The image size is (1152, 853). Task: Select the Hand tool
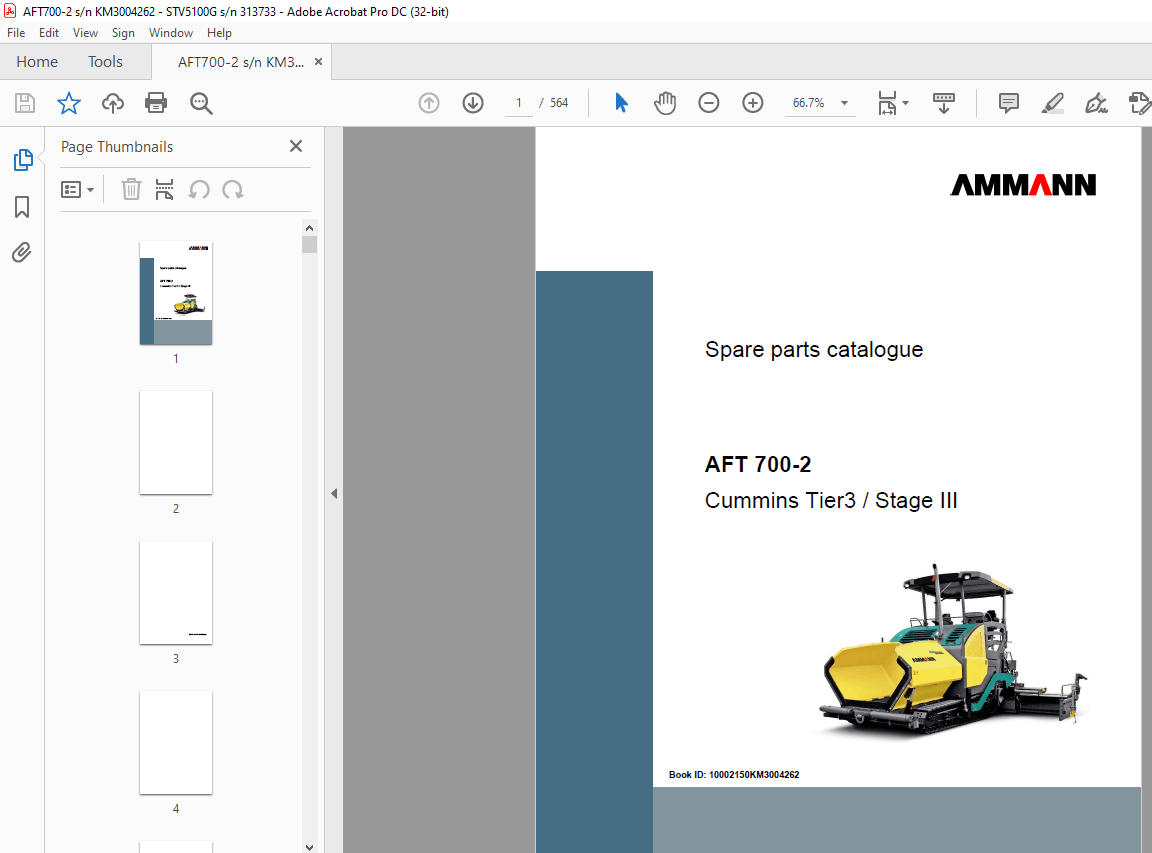coord(664,103)
